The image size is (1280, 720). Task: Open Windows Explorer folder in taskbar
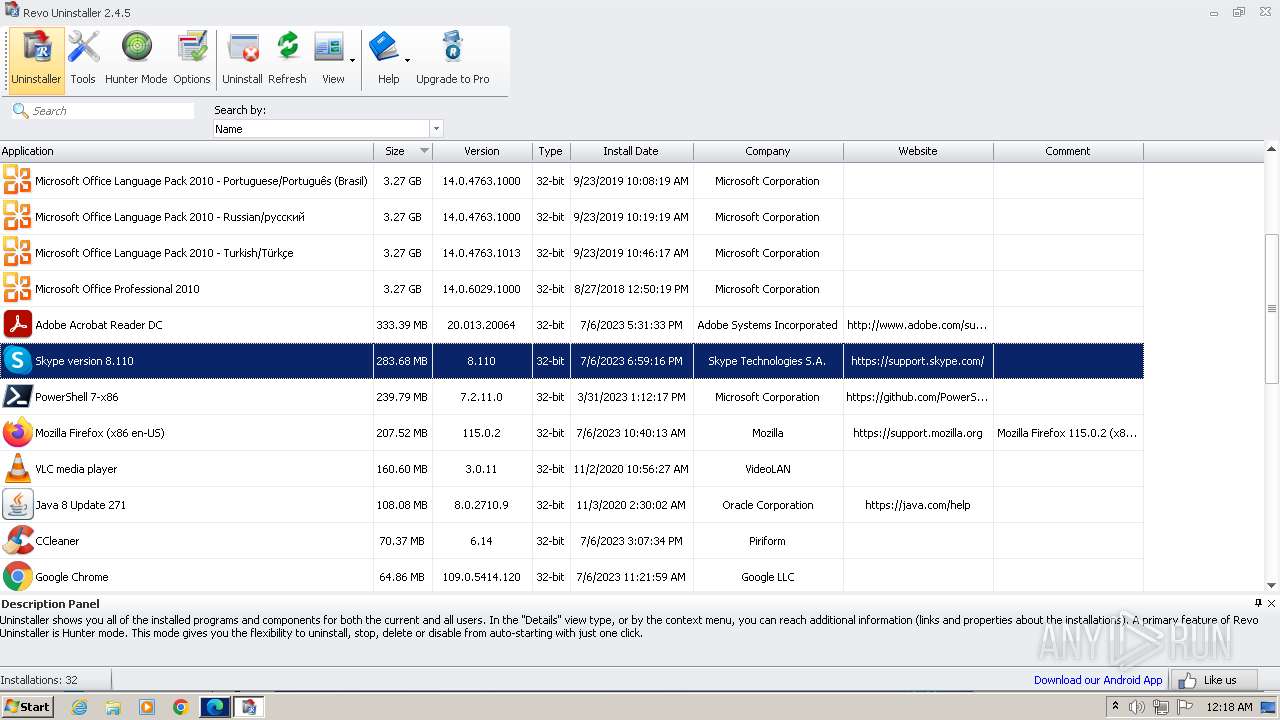[x=113, y=707]
